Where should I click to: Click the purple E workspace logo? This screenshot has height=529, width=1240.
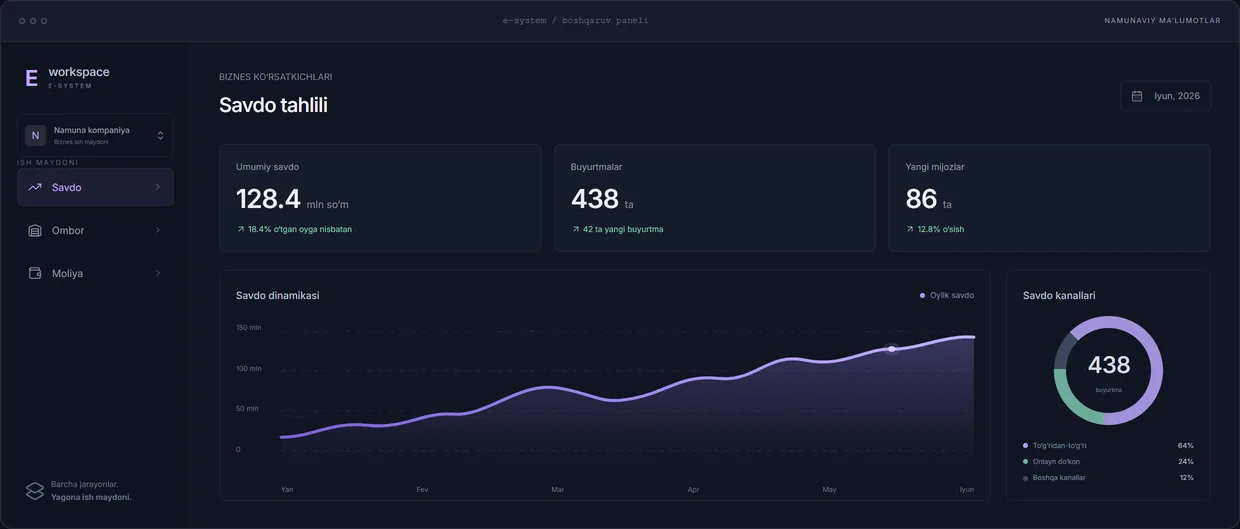(31, 78)
